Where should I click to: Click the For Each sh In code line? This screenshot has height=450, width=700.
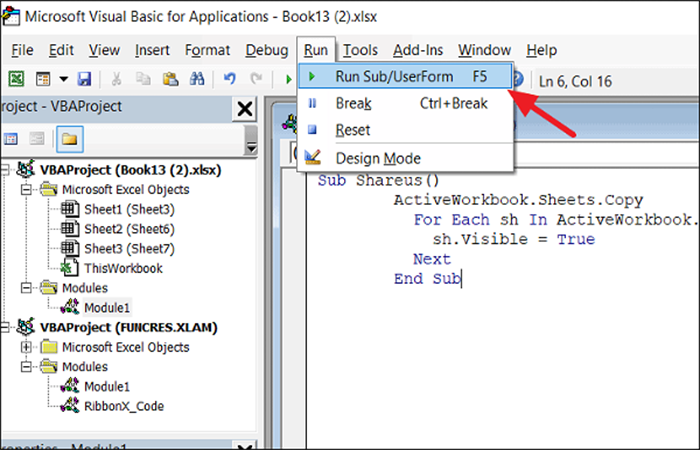[x=555, y=220]
